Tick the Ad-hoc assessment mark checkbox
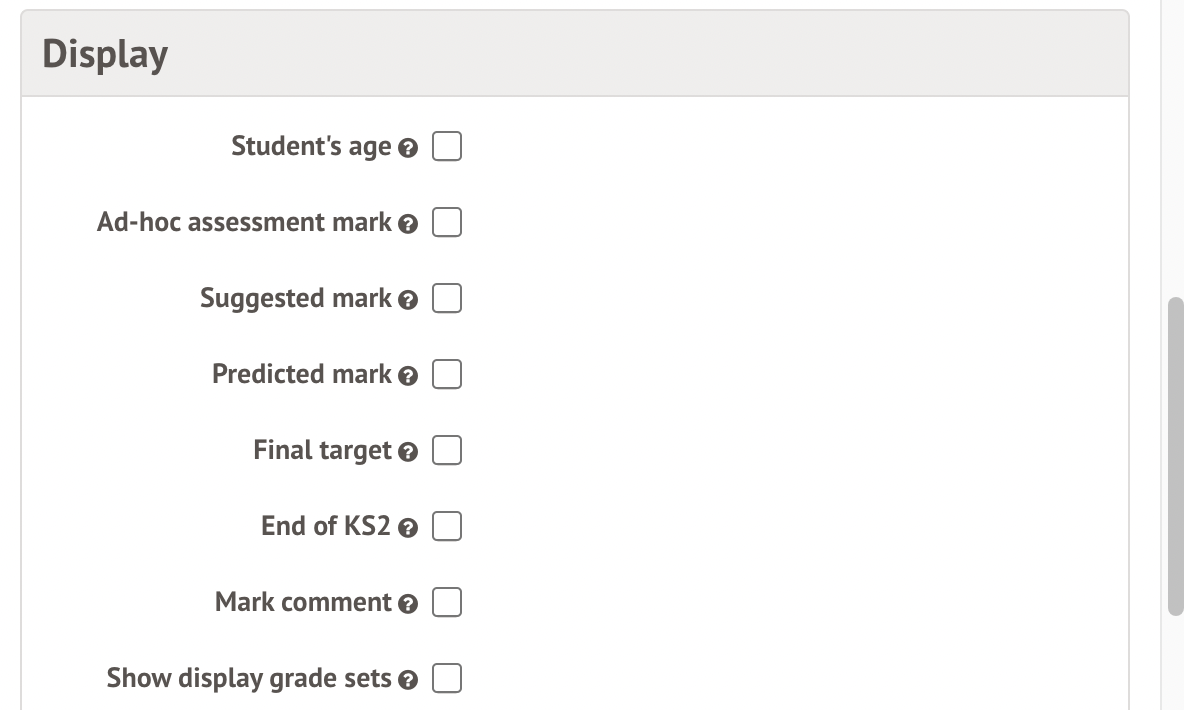Screen dimensions: 1184x710 click(x=447, y=223)
